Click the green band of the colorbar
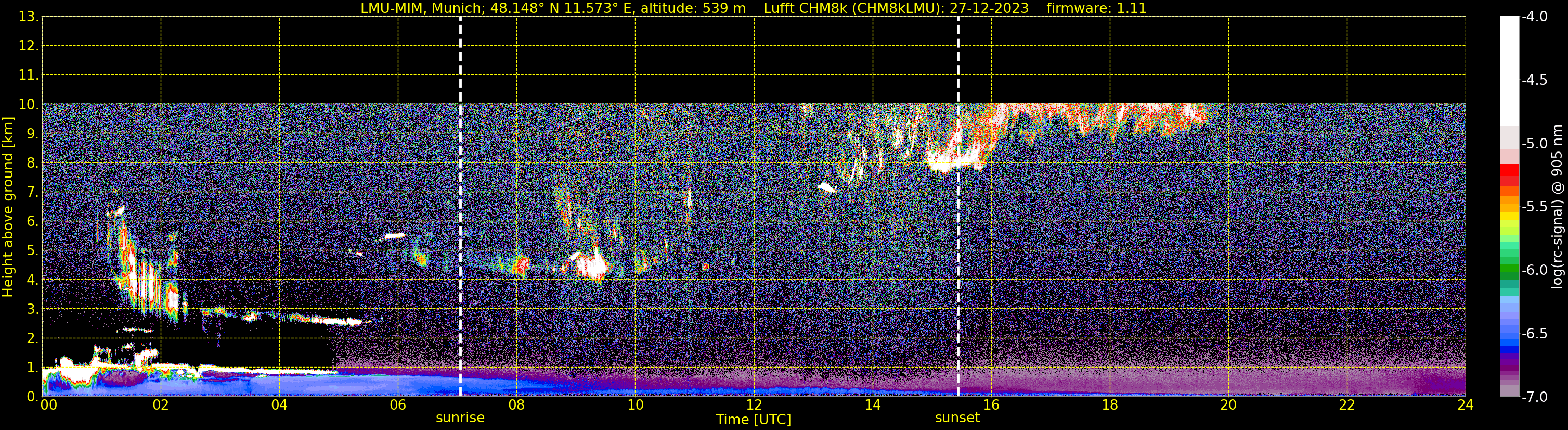The width and height of the screenshot is (1568, 430). pos(1510,268)
